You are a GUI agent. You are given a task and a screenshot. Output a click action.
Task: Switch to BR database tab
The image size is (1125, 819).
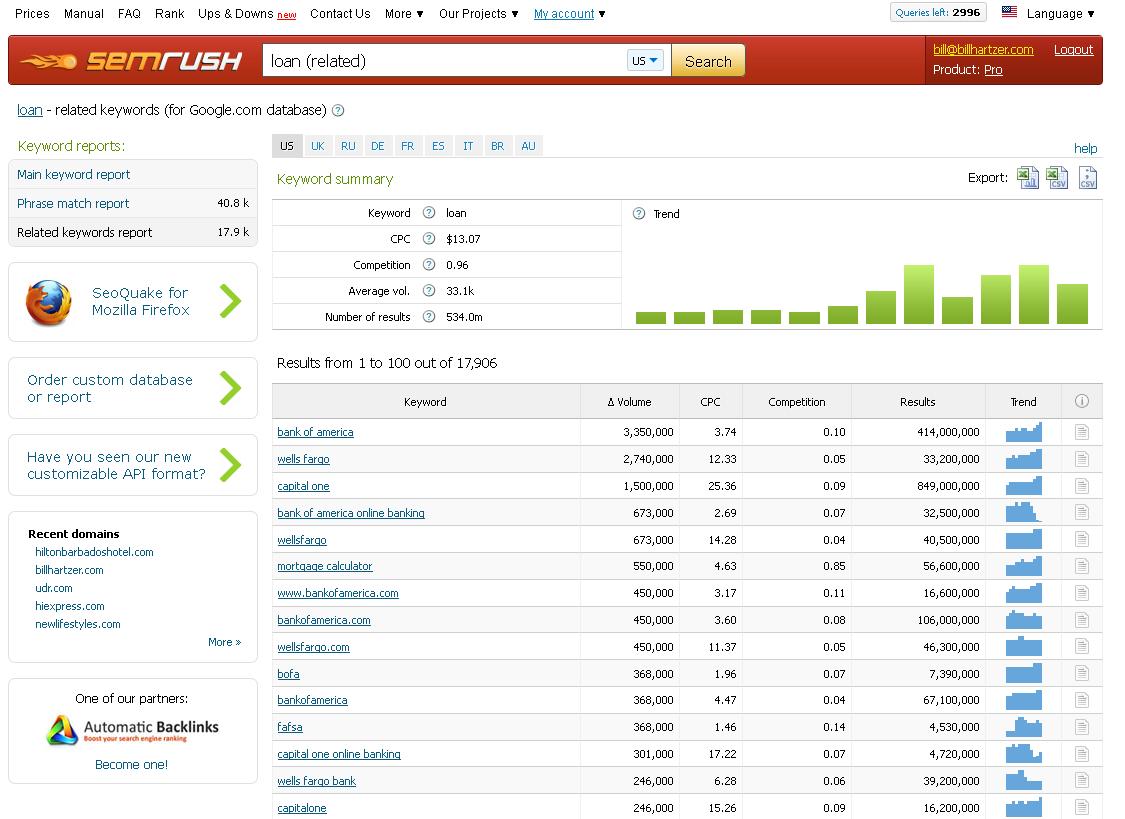pos(497,146)
